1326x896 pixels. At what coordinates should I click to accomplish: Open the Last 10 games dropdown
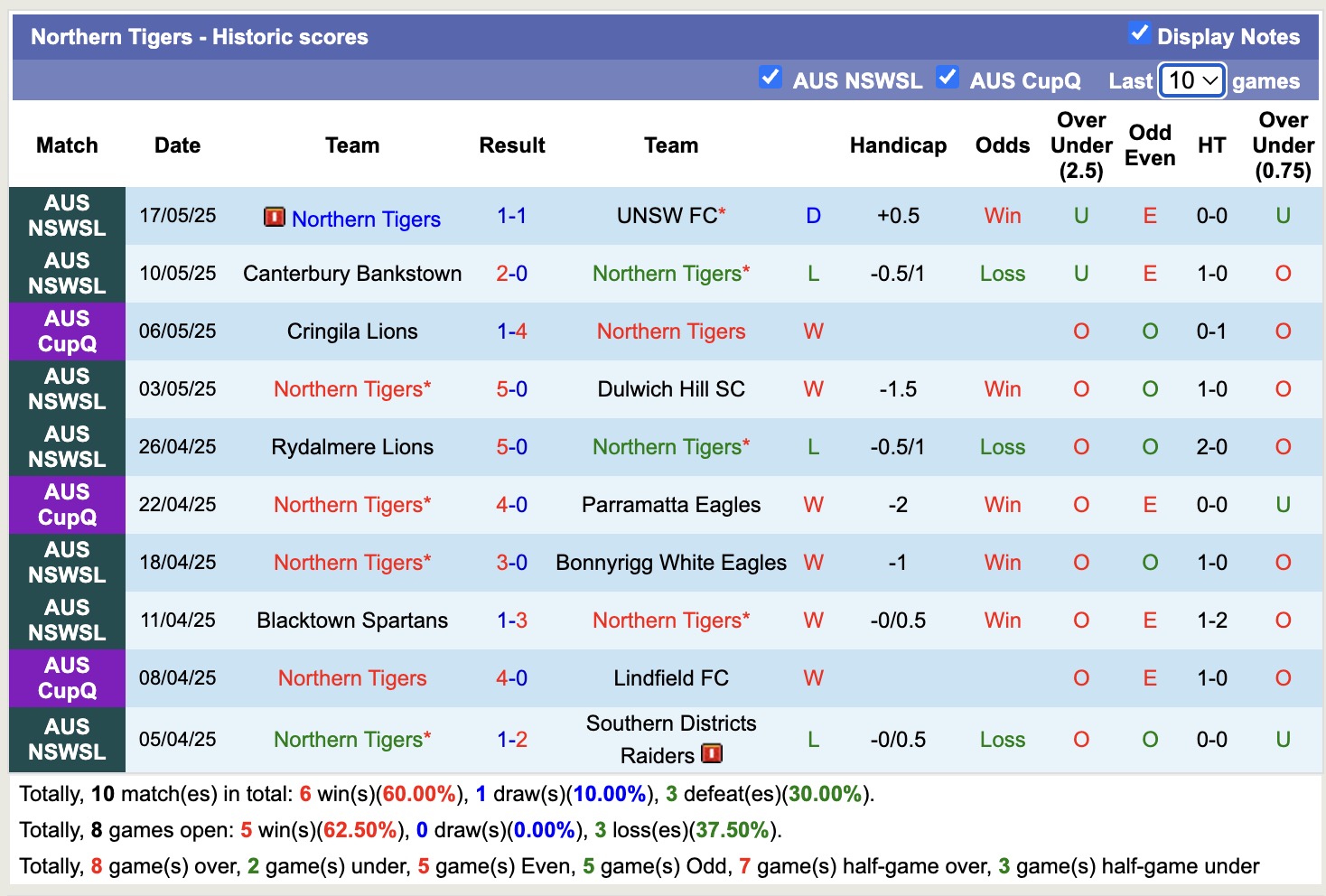click(1192, 80)
